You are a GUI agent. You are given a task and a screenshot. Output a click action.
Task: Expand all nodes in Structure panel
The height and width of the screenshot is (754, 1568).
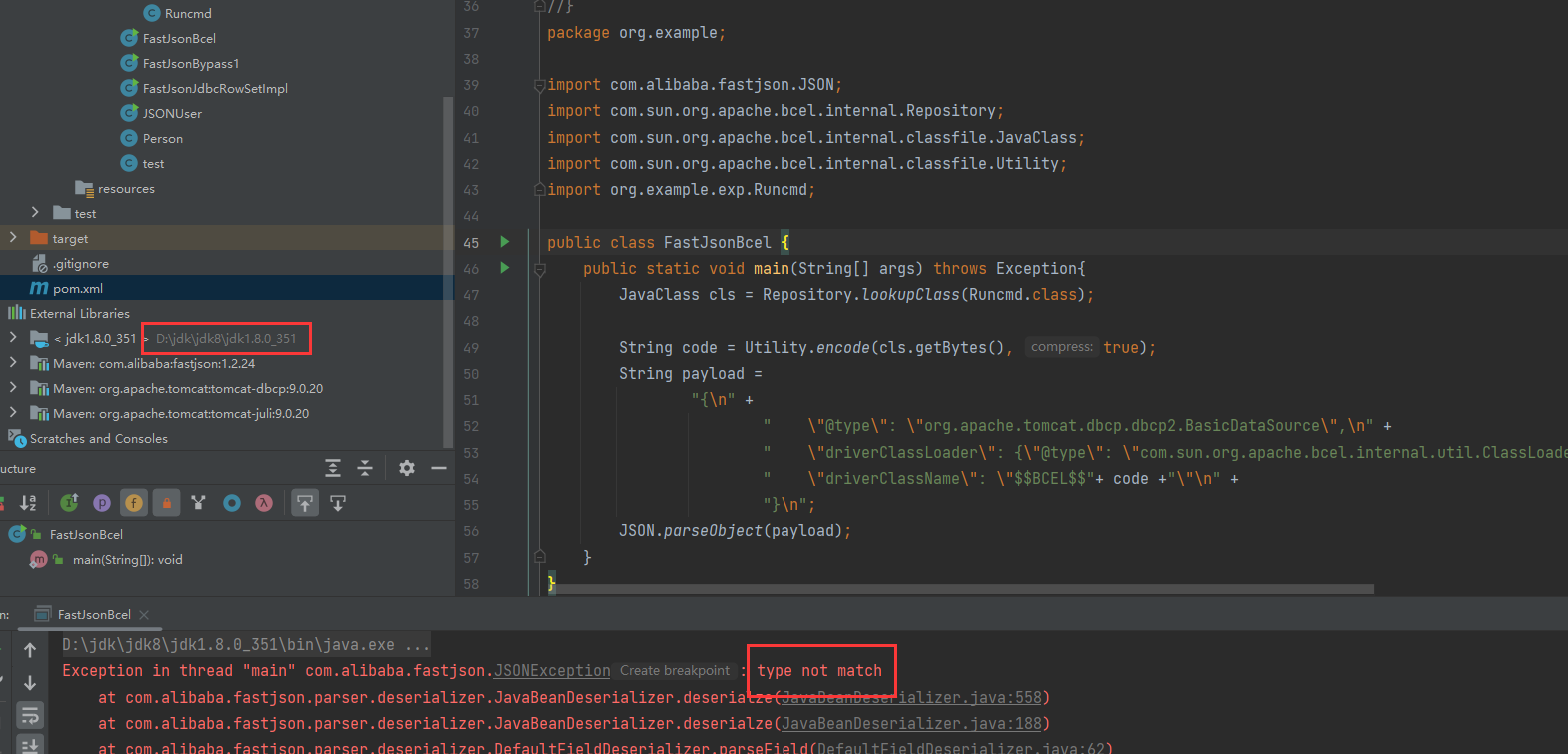click(333, 468)
